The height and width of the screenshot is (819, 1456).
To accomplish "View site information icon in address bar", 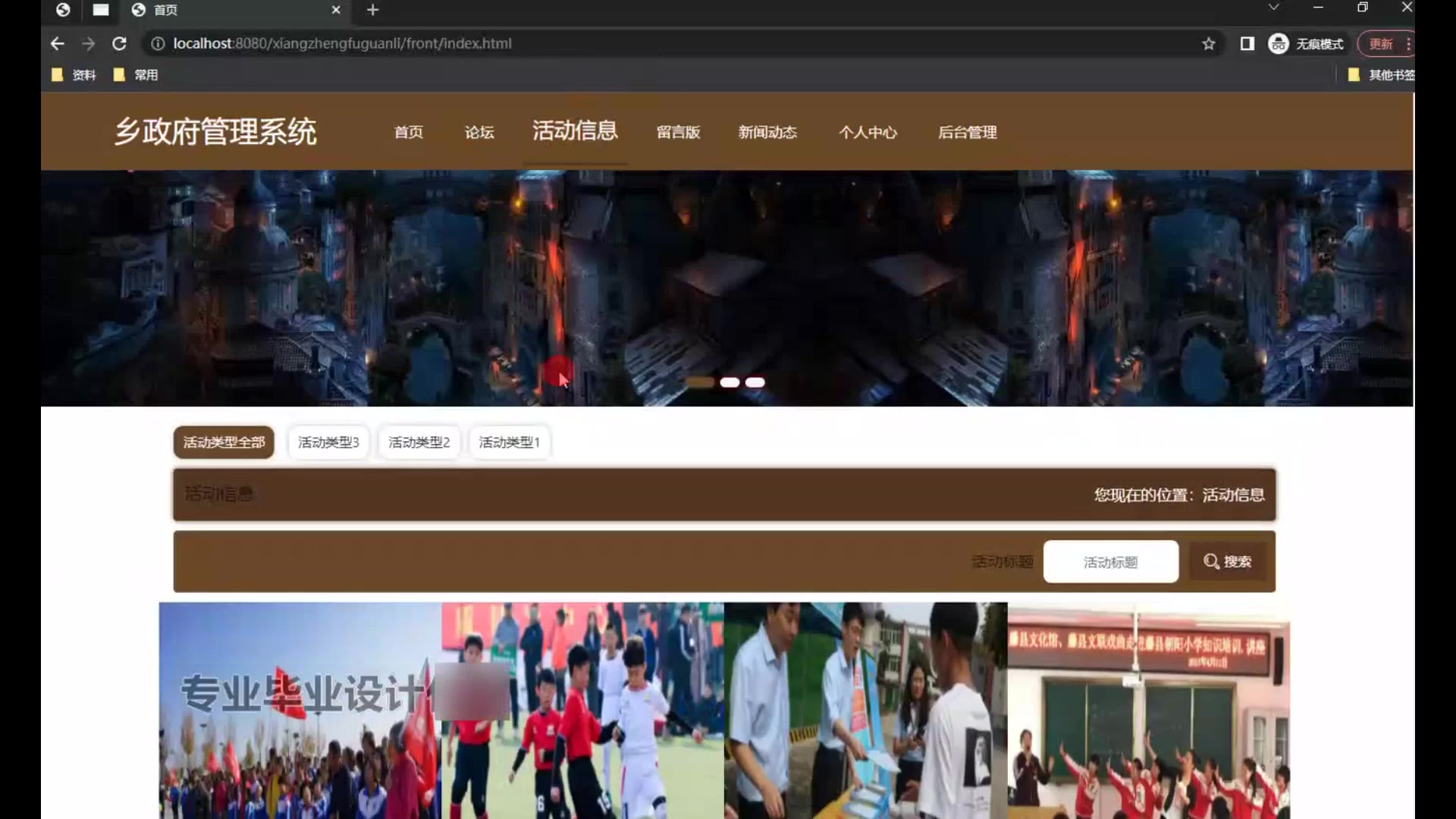I will (158, 44).
